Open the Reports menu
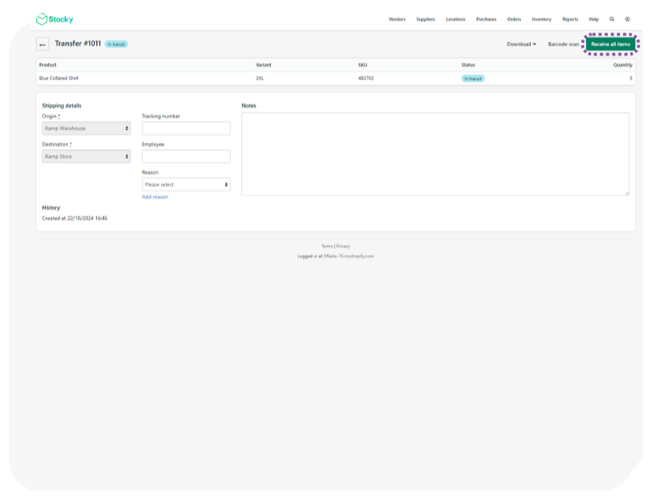Screen dimensions: 670x502 click(570, 19)
